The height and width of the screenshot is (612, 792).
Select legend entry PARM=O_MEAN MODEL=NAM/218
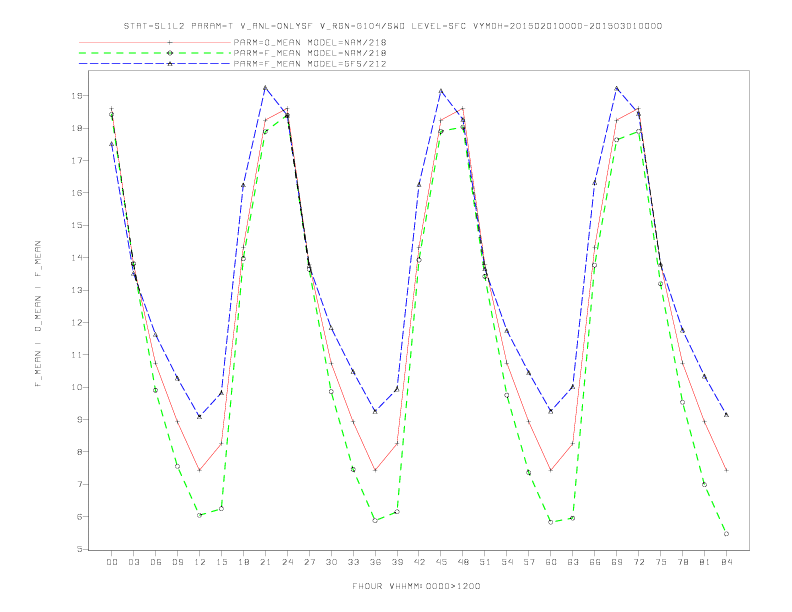tap(310, 42)
